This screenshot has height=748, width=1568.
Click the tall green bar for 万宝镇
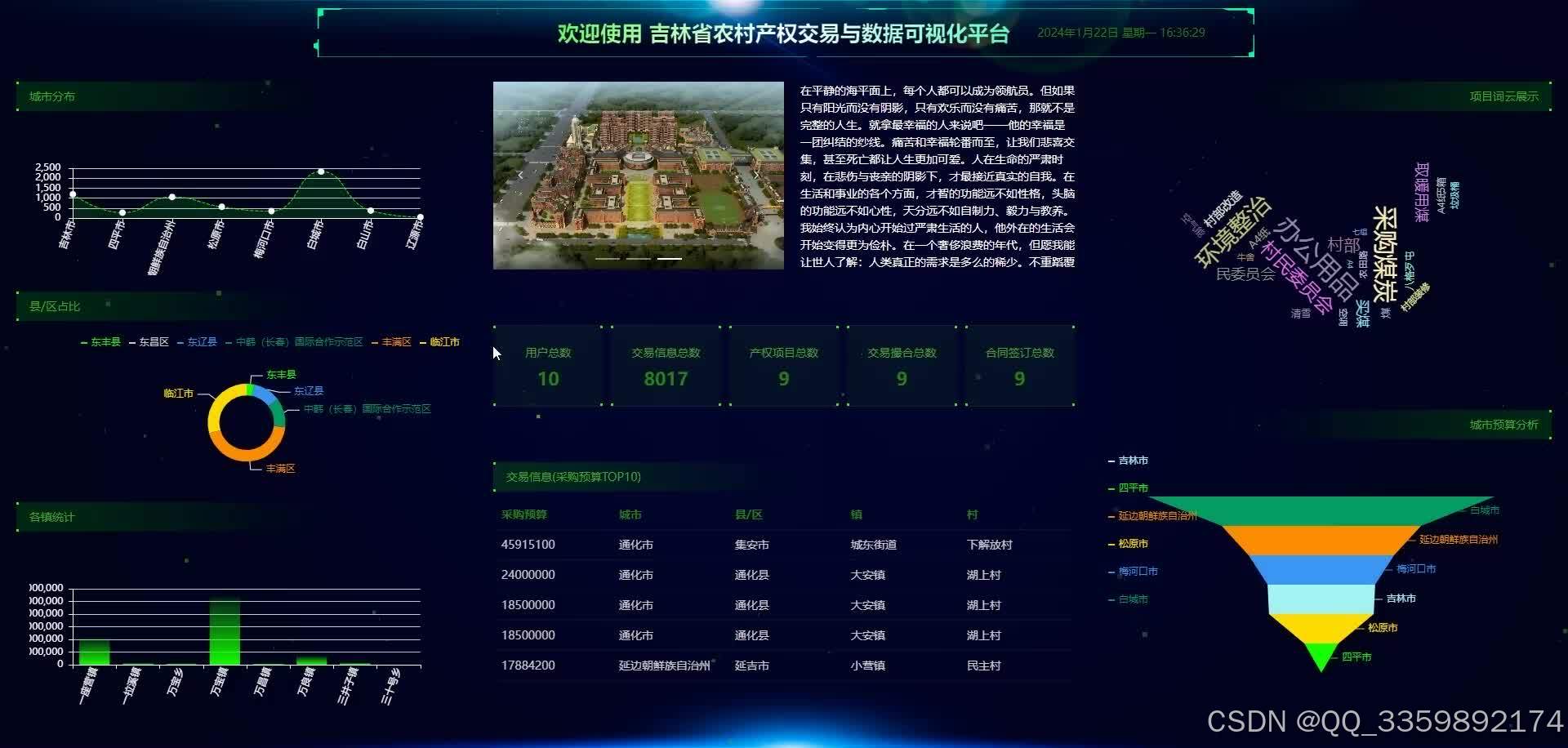pyautogui.click(x=225, y=632)
